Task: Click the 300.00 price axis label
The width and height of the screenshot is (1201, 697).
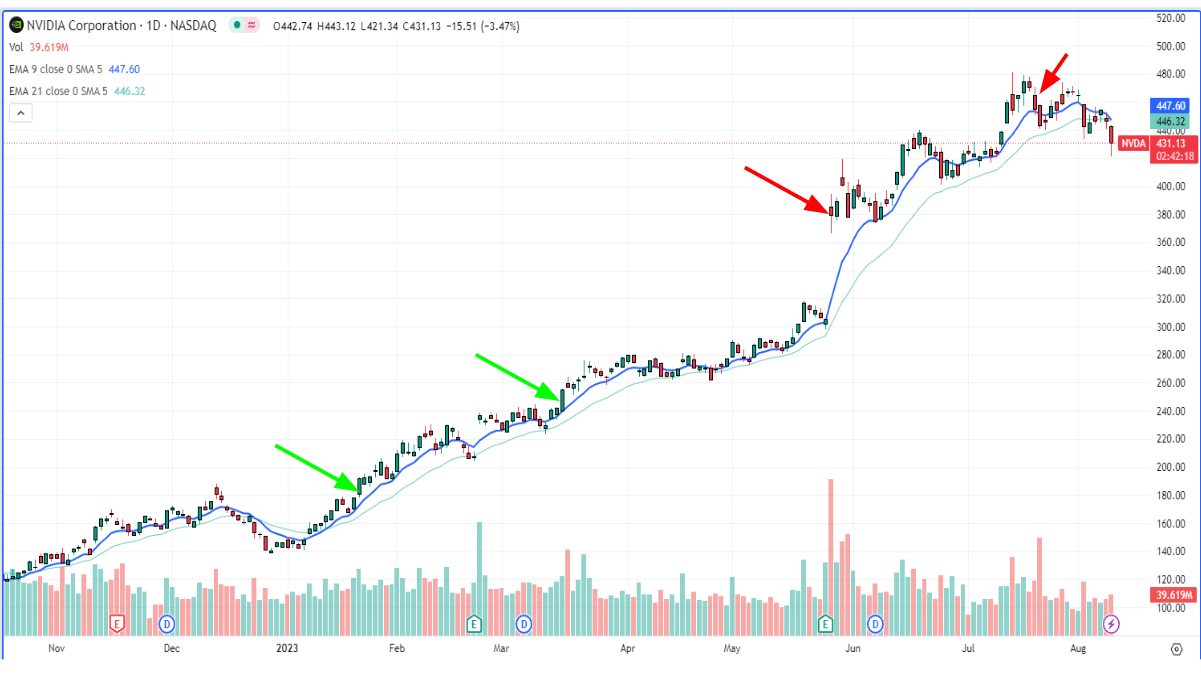Action: coord(1170,326)
